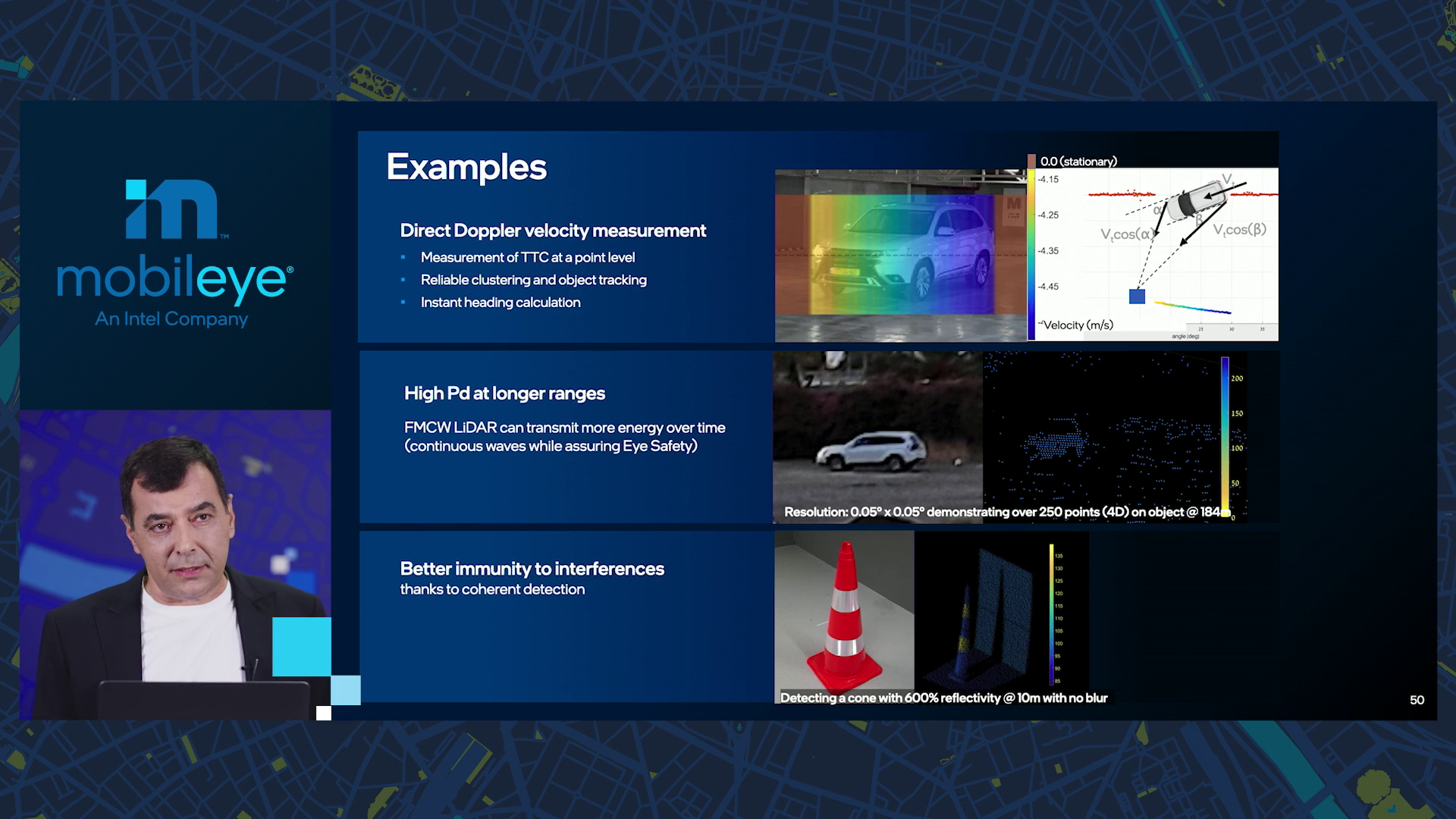Click the 'Vtcos(β)' annotation

[1240, 230]
